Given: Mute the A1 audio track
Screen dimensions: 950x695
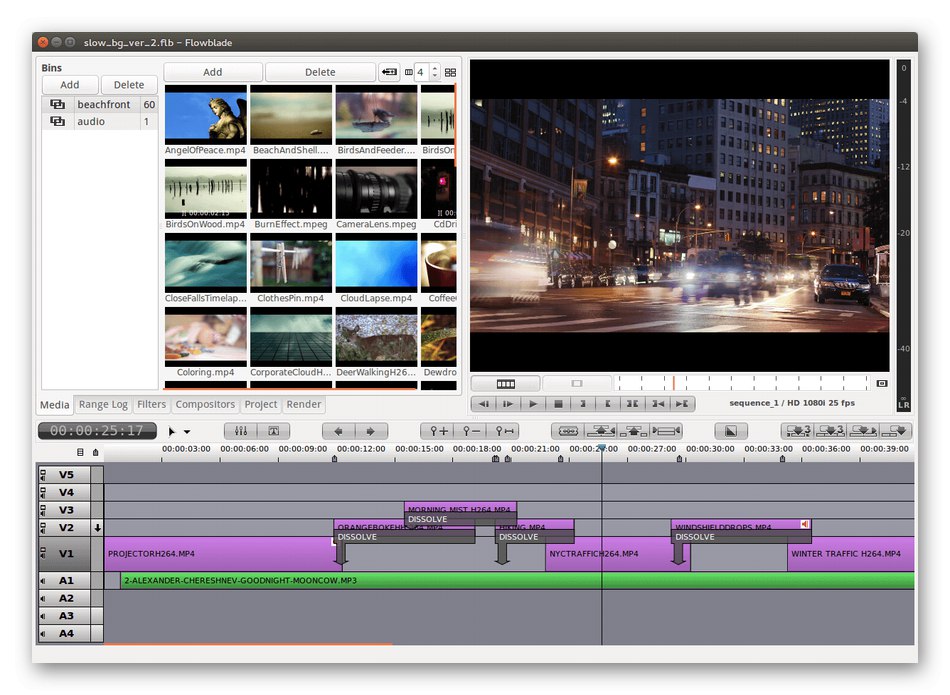Looking at the screenshot, I should click(x=43, y=580).
